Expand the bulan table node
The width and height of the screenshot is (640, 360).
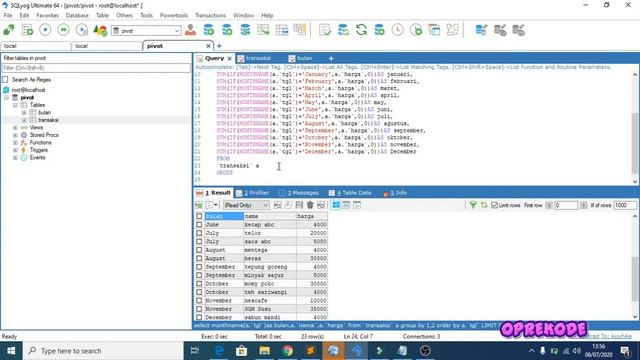pyautogui.click(x=24, y=113)
